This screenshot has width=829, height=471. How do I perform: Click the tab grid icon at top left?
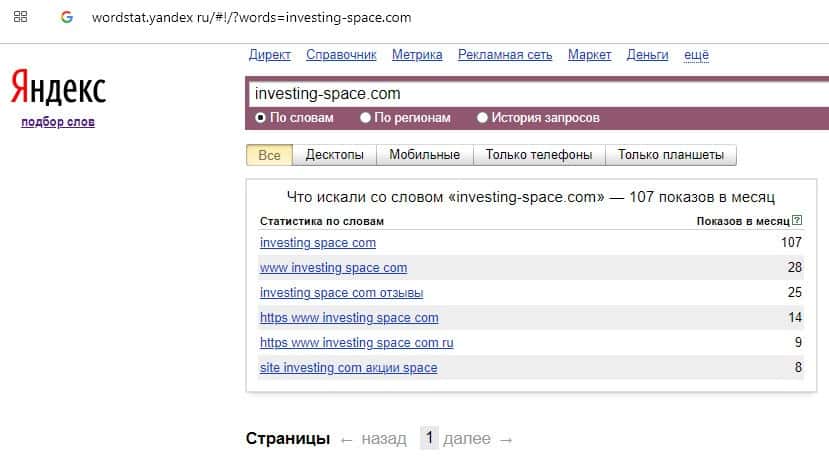click(x=20, y=18)
